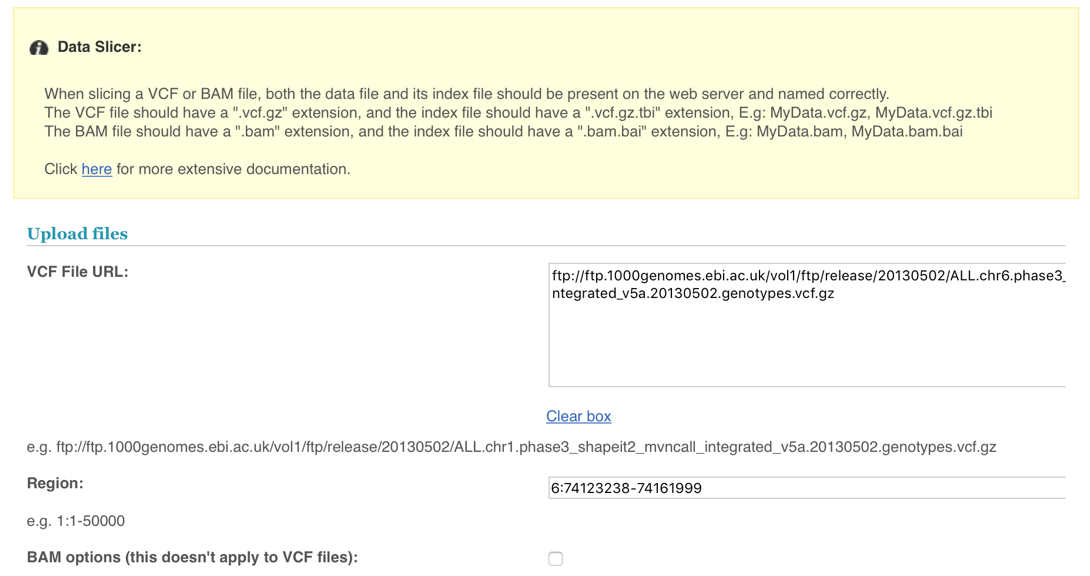The image size is (1090, 576).
Task: Click inside the Region input field
Action: click(807, 488)
